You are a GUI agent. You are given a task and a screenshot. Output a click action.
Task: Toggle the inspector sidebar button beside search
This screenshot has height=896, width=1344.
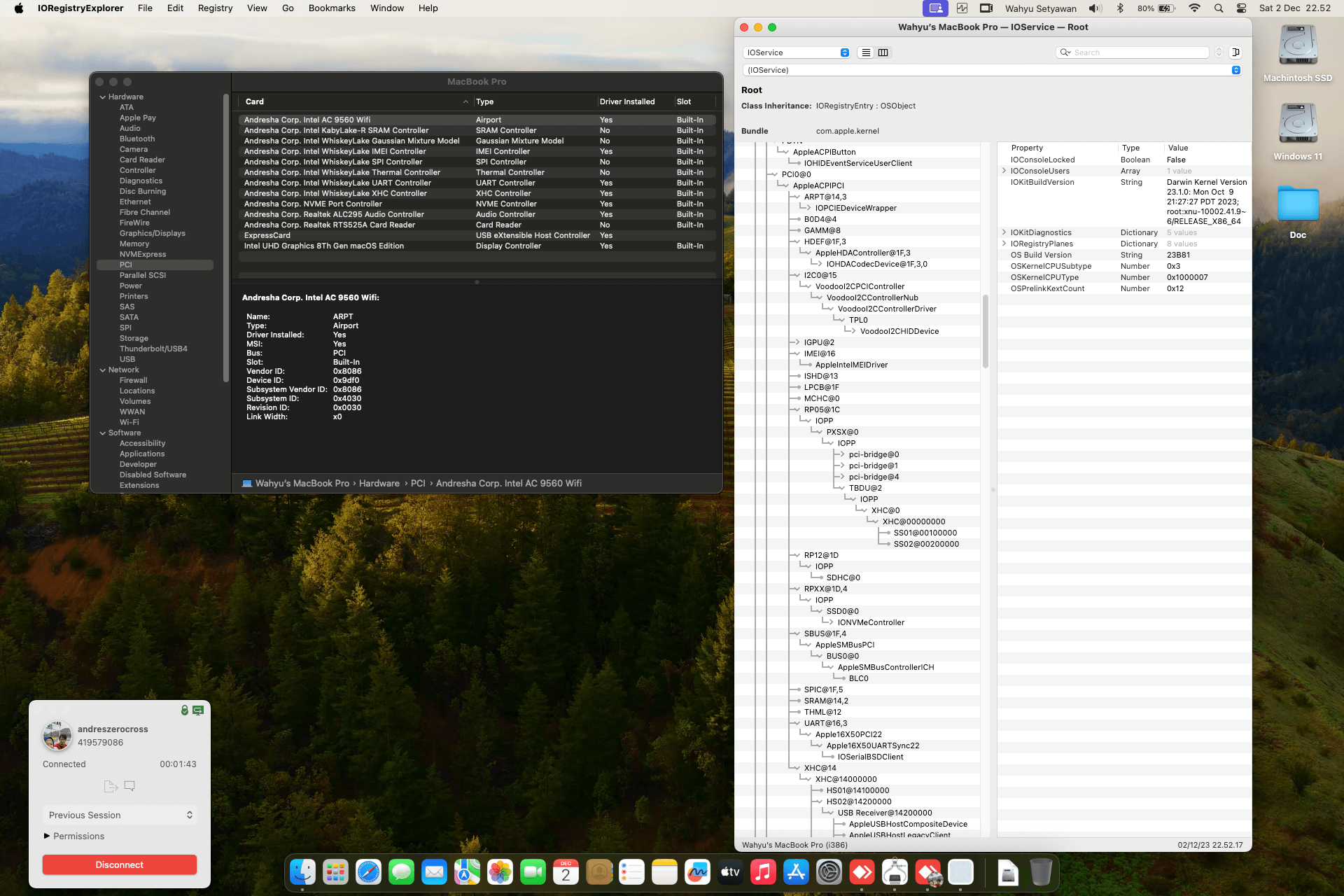click(x=1236, y=52)
